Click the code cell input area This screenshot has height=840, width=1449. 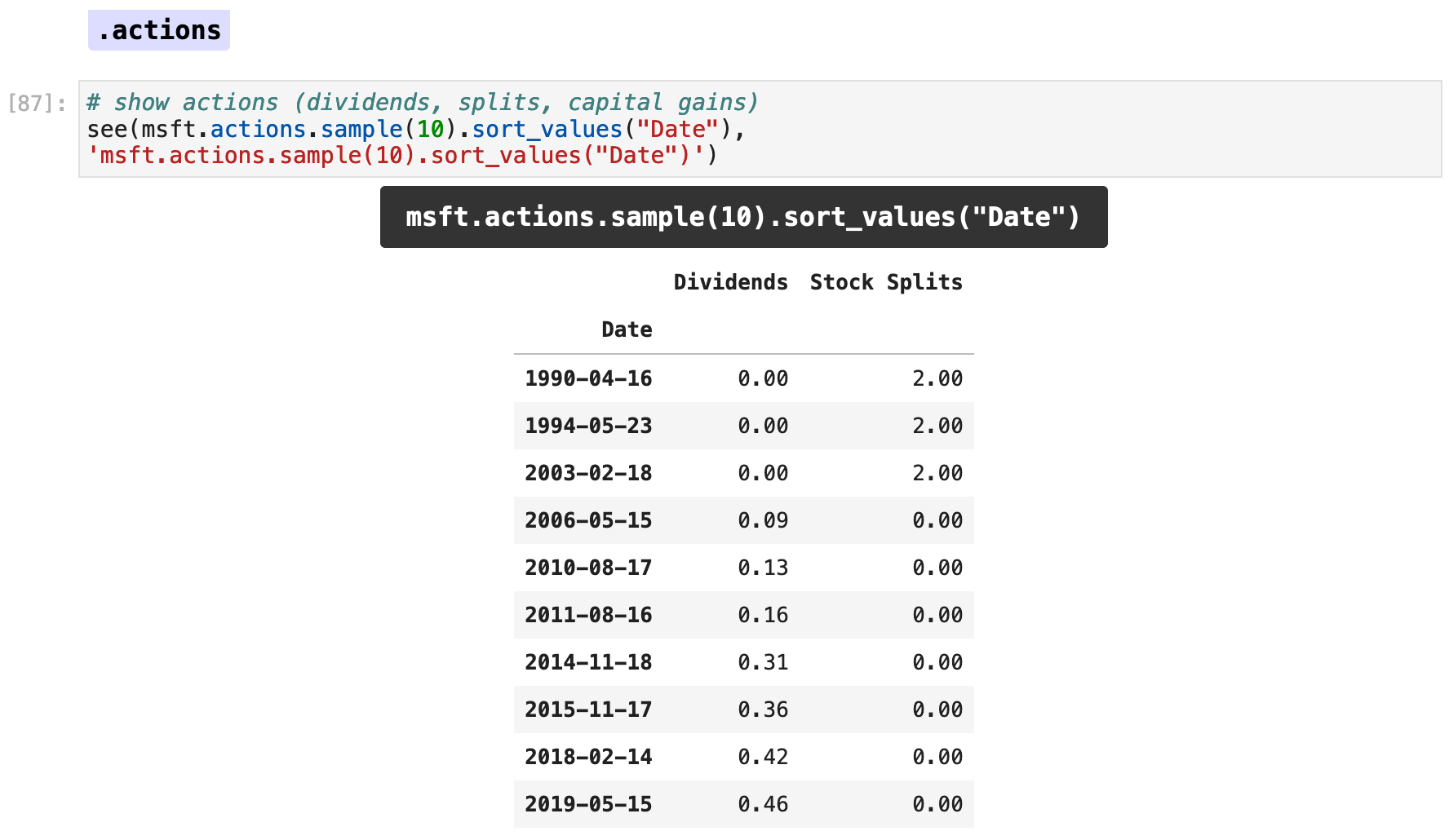point(760,129)
